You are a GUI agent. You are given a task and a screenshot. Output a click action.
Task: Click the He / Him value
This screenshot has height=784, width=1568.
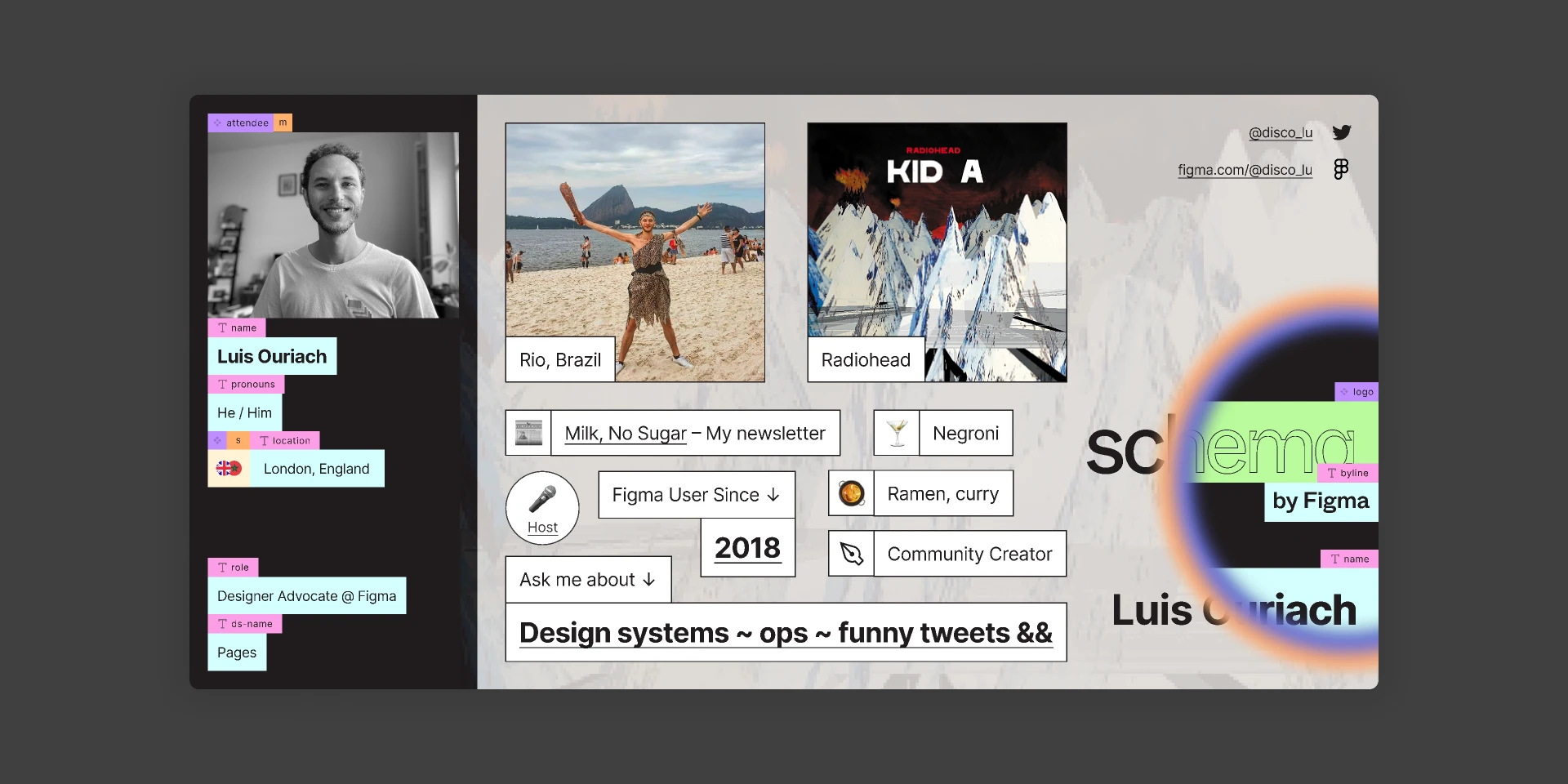[x=244, y=412]
